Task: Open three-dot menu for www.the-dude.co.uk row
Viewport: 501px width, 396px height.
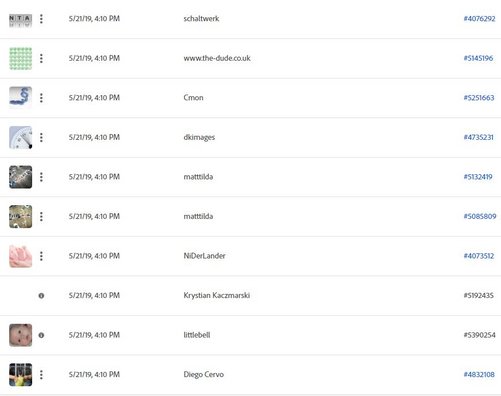Action: (x=41, y=58)
